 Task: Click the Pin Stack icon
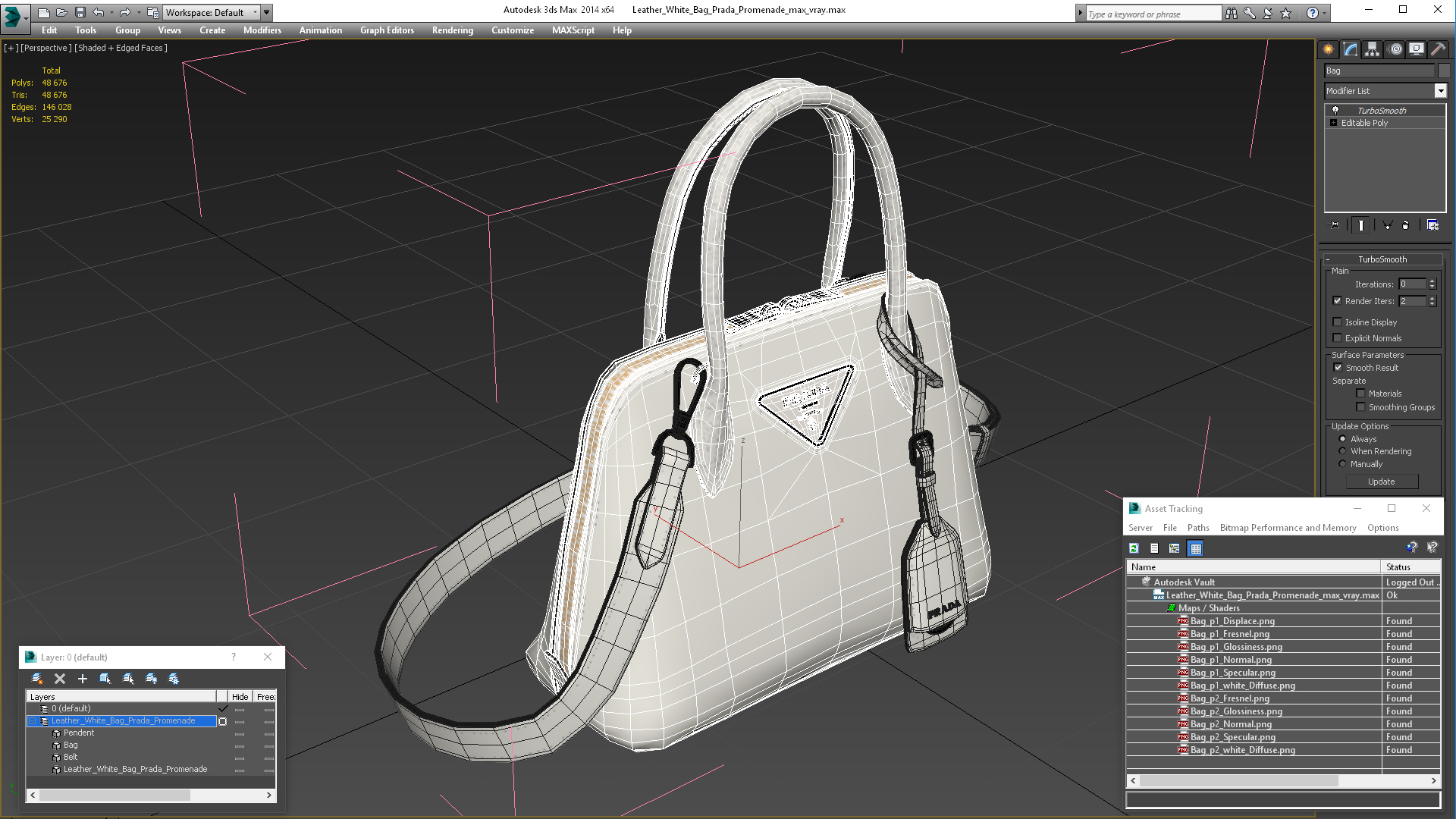[x=1335, y=225]
